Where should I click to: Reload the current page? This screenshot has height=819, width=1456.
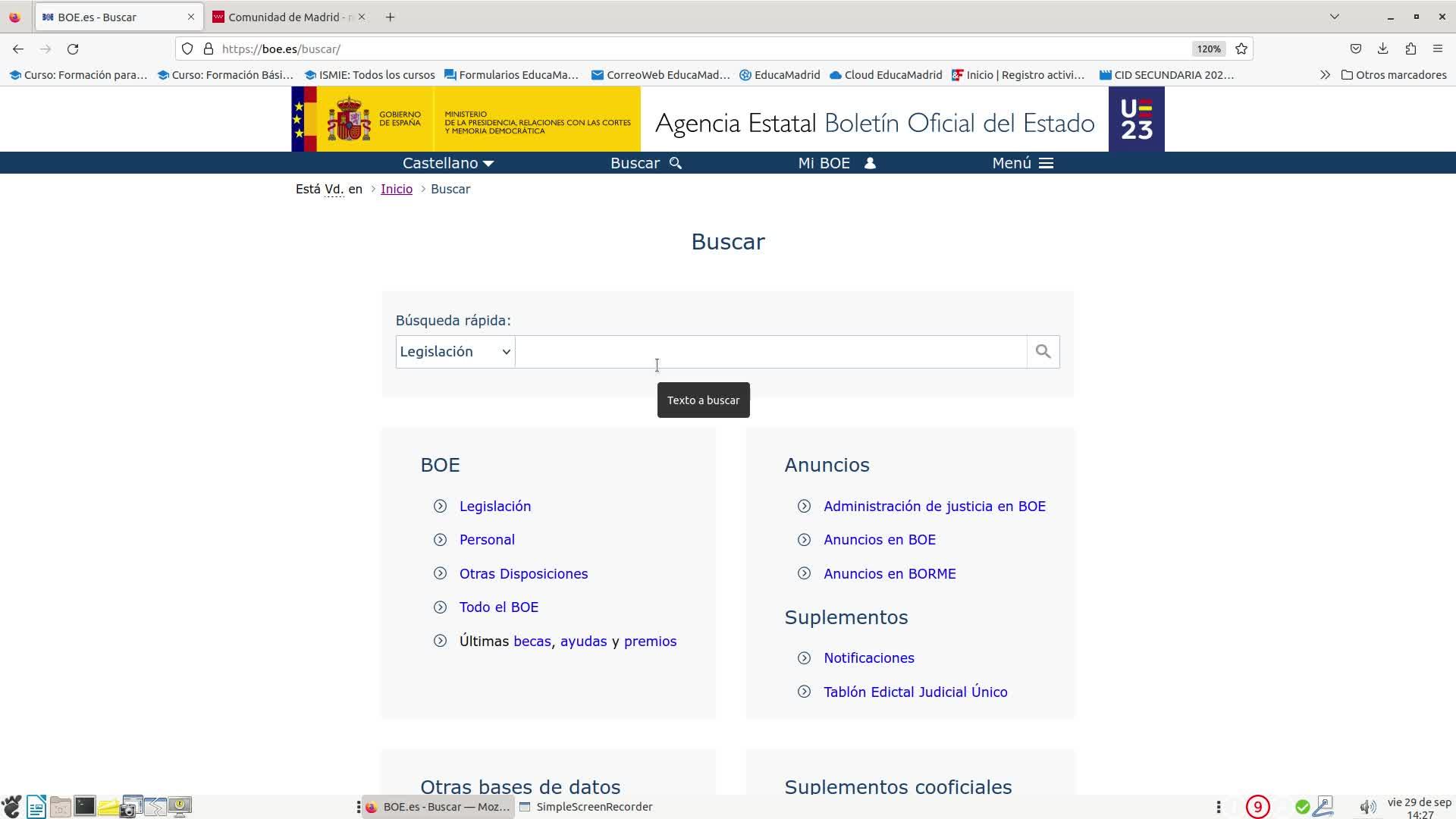point(73,49)
